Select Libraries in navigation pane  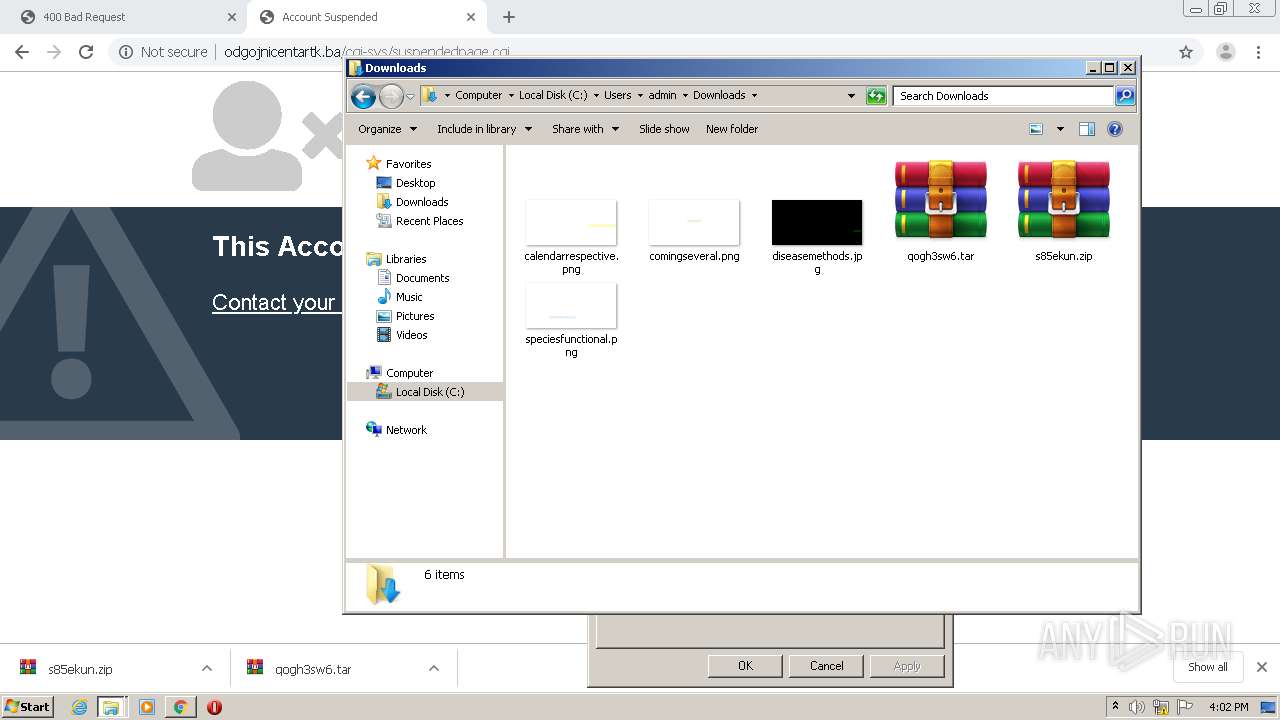(406, 259)
